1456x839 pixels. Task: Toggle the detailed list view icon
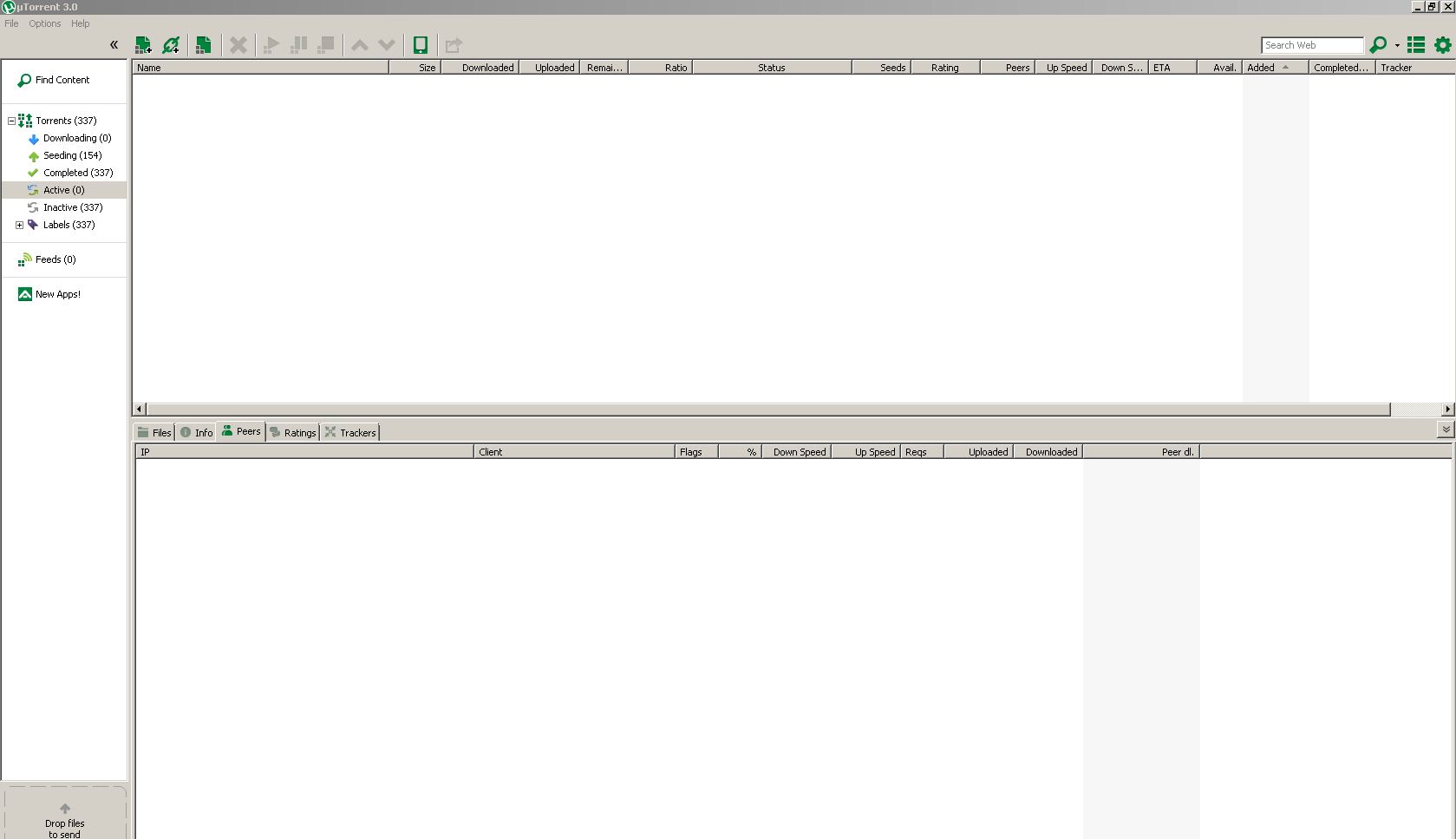tap(1415, 44)
